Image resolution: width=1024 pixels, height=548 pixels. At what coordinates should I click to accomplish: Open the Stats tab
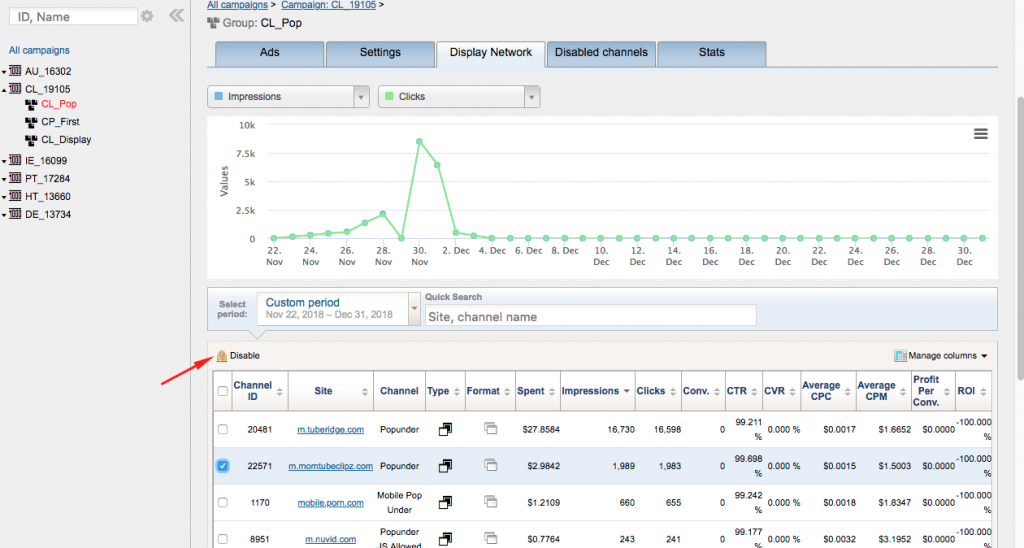click(711, 53)
